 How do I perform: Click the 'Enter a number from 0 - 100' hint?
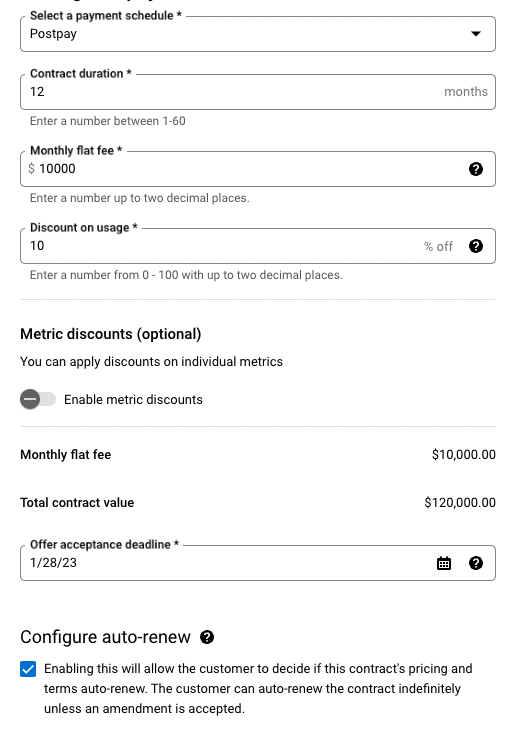coord(186,275)
